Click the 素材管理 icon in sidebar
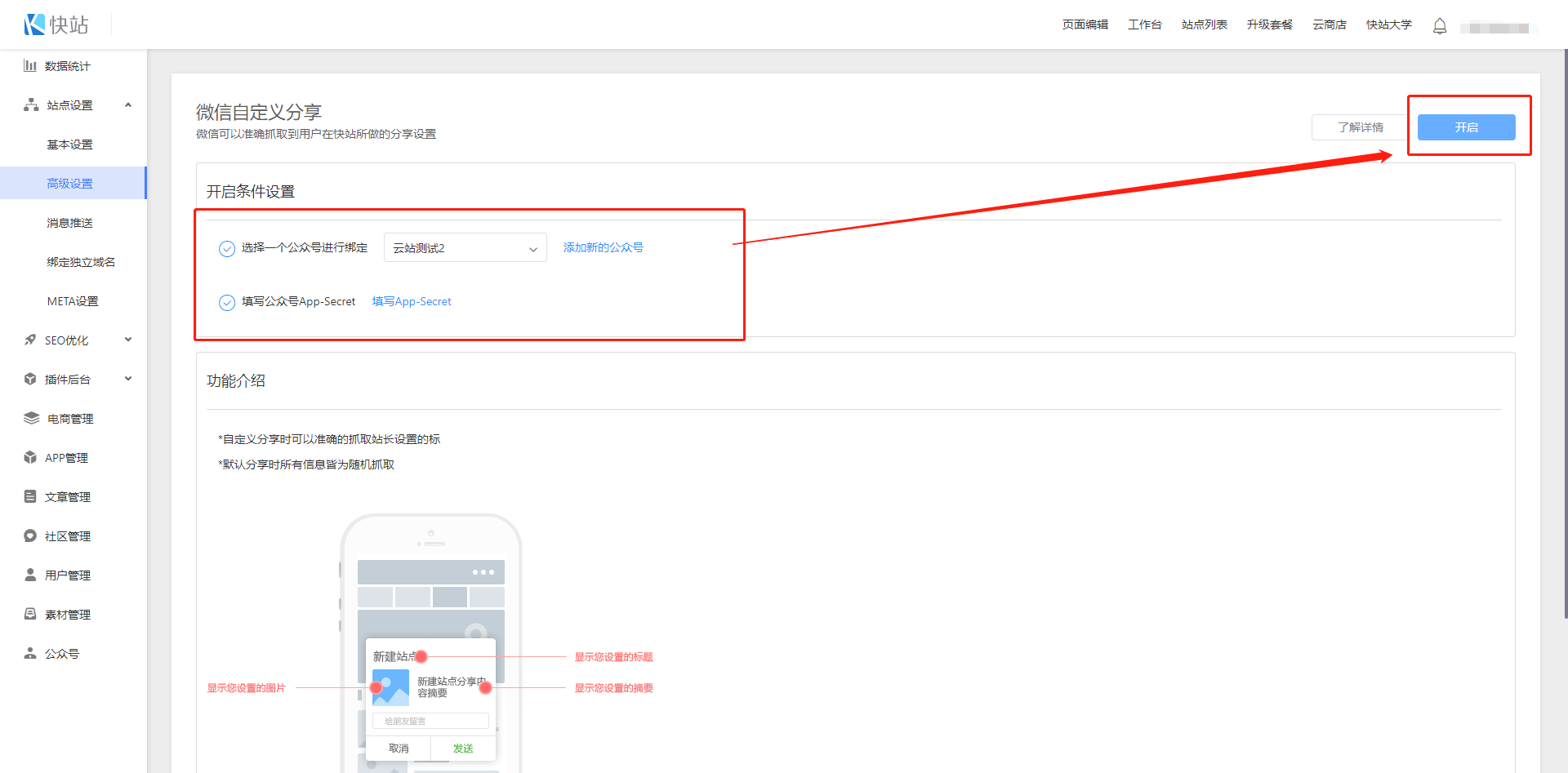The width and height of the screenshot is (1568, 773). tap(30, 615)
